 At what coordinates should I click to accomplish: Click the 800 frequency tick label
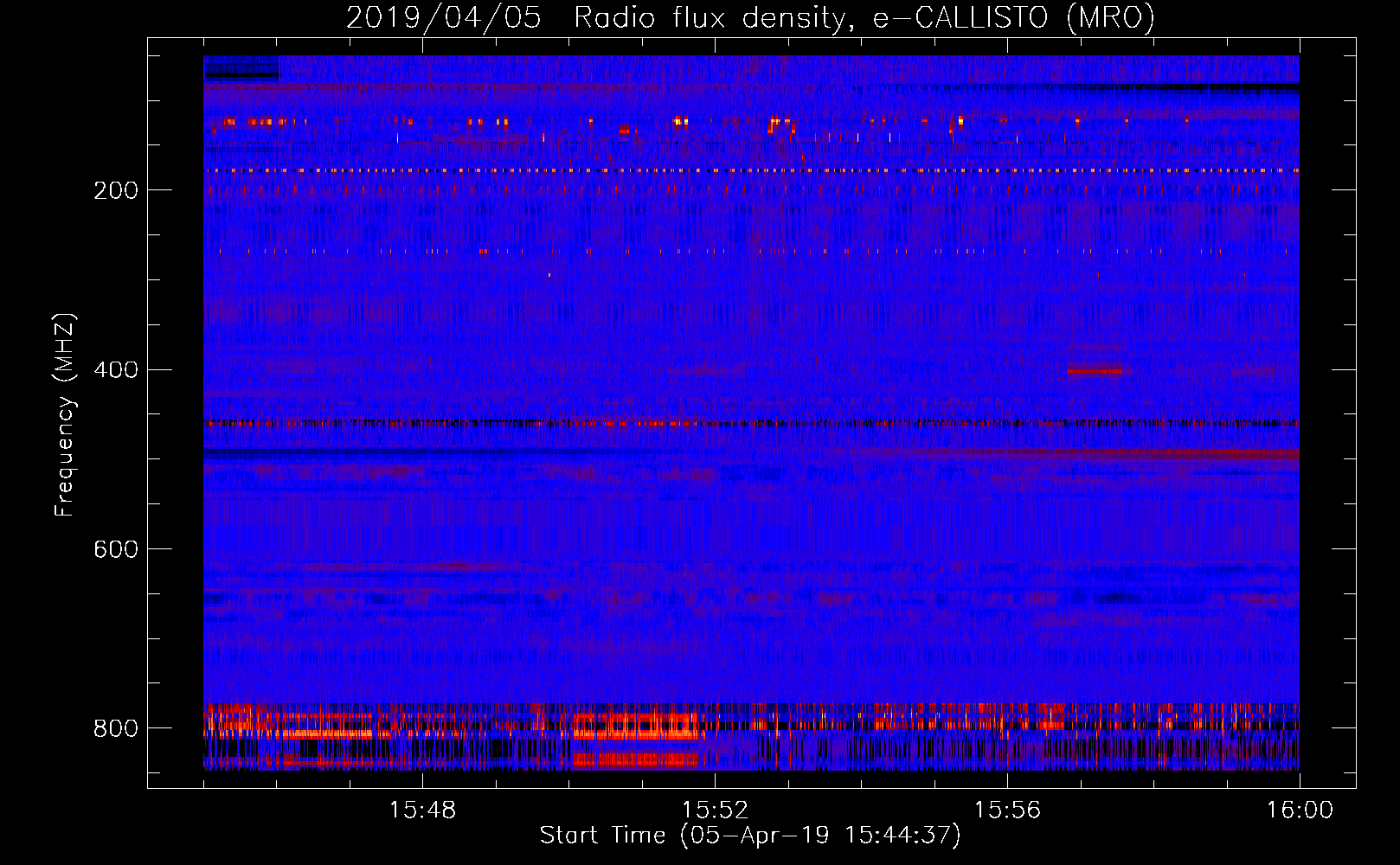point(116,728)
